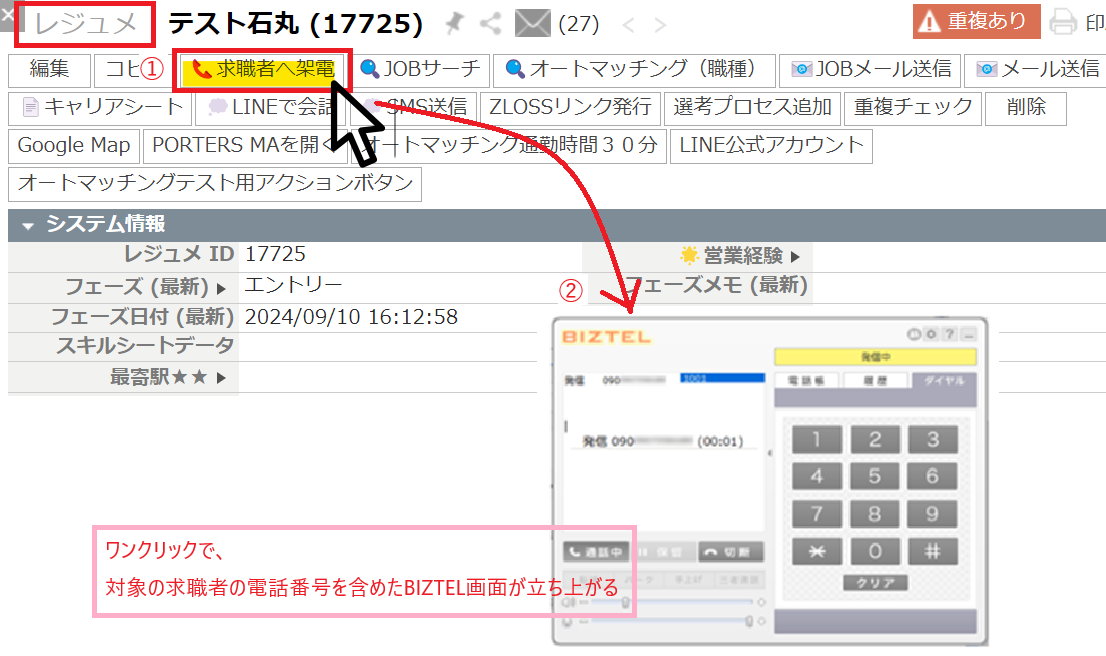Click the 編集 edit button
The image size is (1106, 656).
(49, 69)
